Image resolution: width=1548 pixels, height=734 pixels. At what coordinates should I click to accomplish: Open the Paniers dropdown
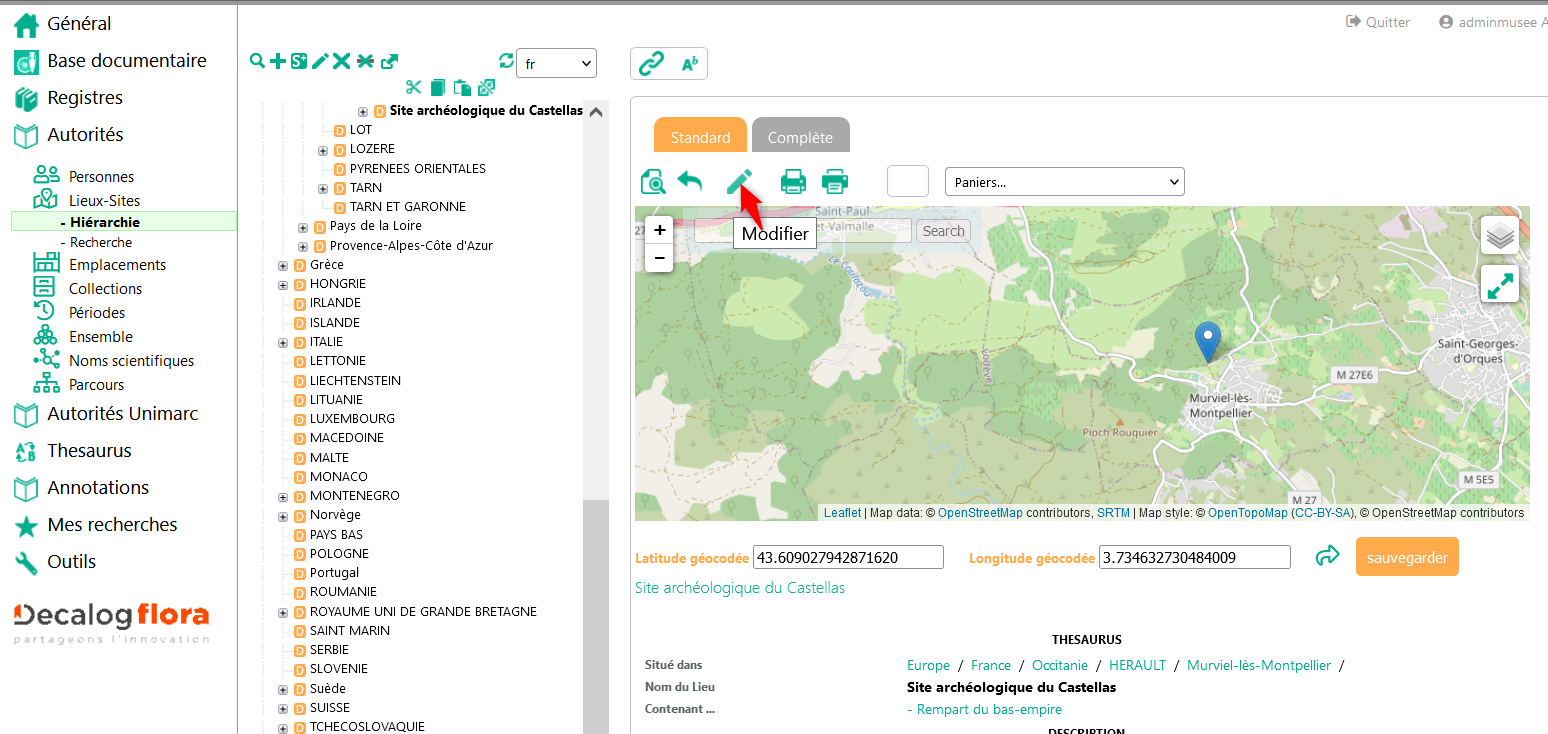click(x=1064, y=182)
